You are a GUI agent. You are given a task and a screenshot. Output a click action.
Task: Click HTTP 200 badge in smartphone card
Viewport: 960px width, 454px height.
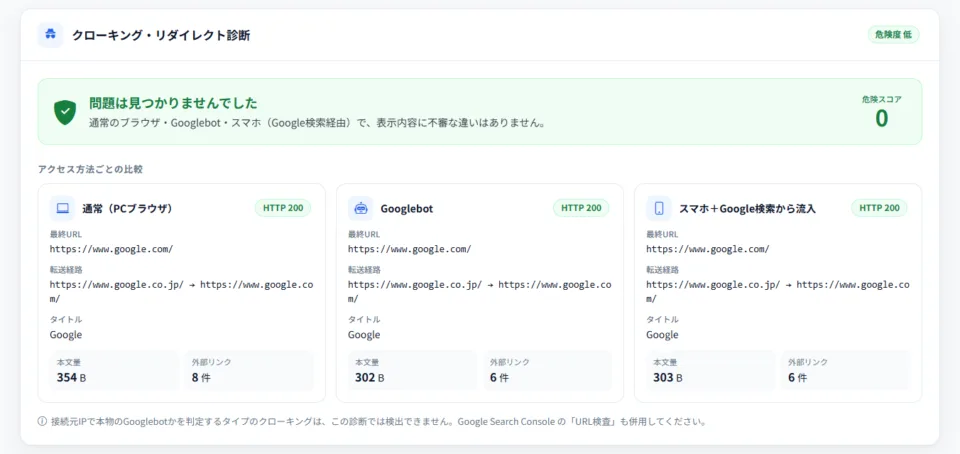tap(879, 208)
